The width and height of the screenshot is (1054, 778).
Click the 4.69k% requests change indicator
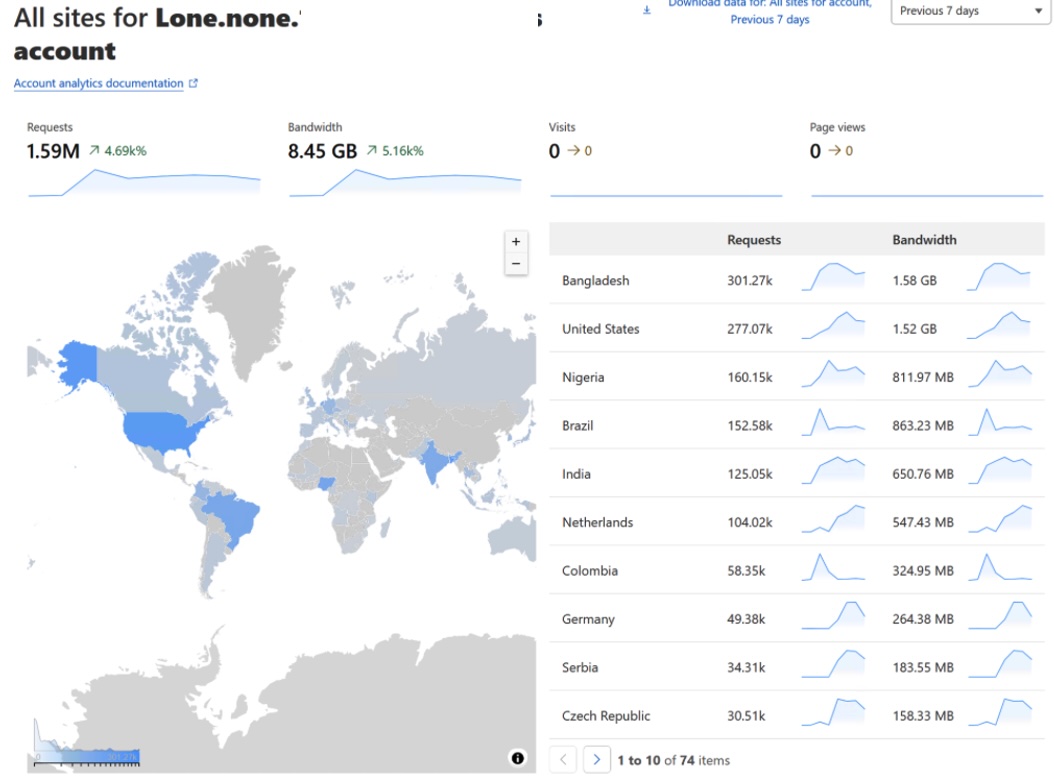point(118,151)
